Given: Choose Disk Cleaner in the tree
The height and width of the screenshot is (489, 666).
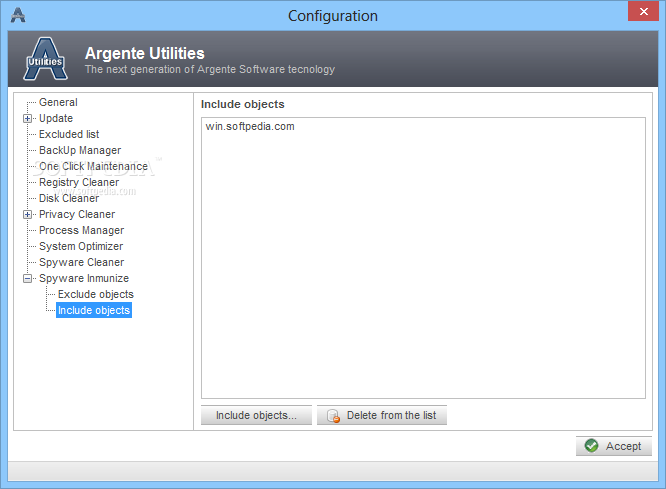Looking at the screenshot, I should pos(69,198).
